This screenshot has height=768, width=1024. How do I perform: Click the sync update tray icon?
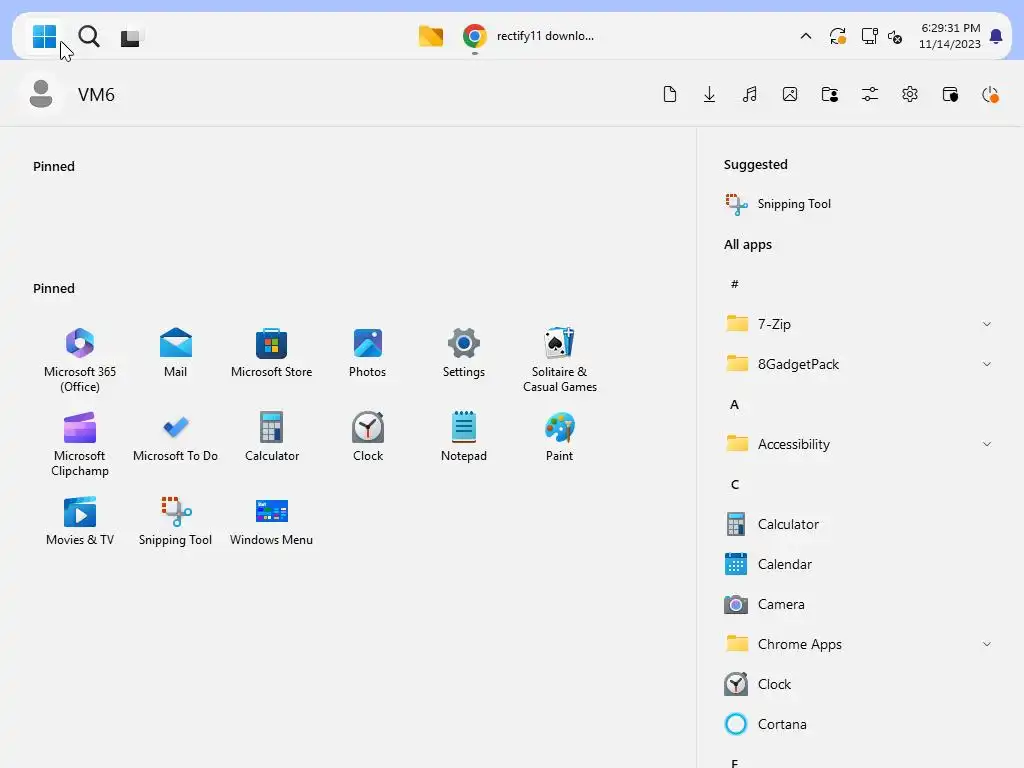838,37
